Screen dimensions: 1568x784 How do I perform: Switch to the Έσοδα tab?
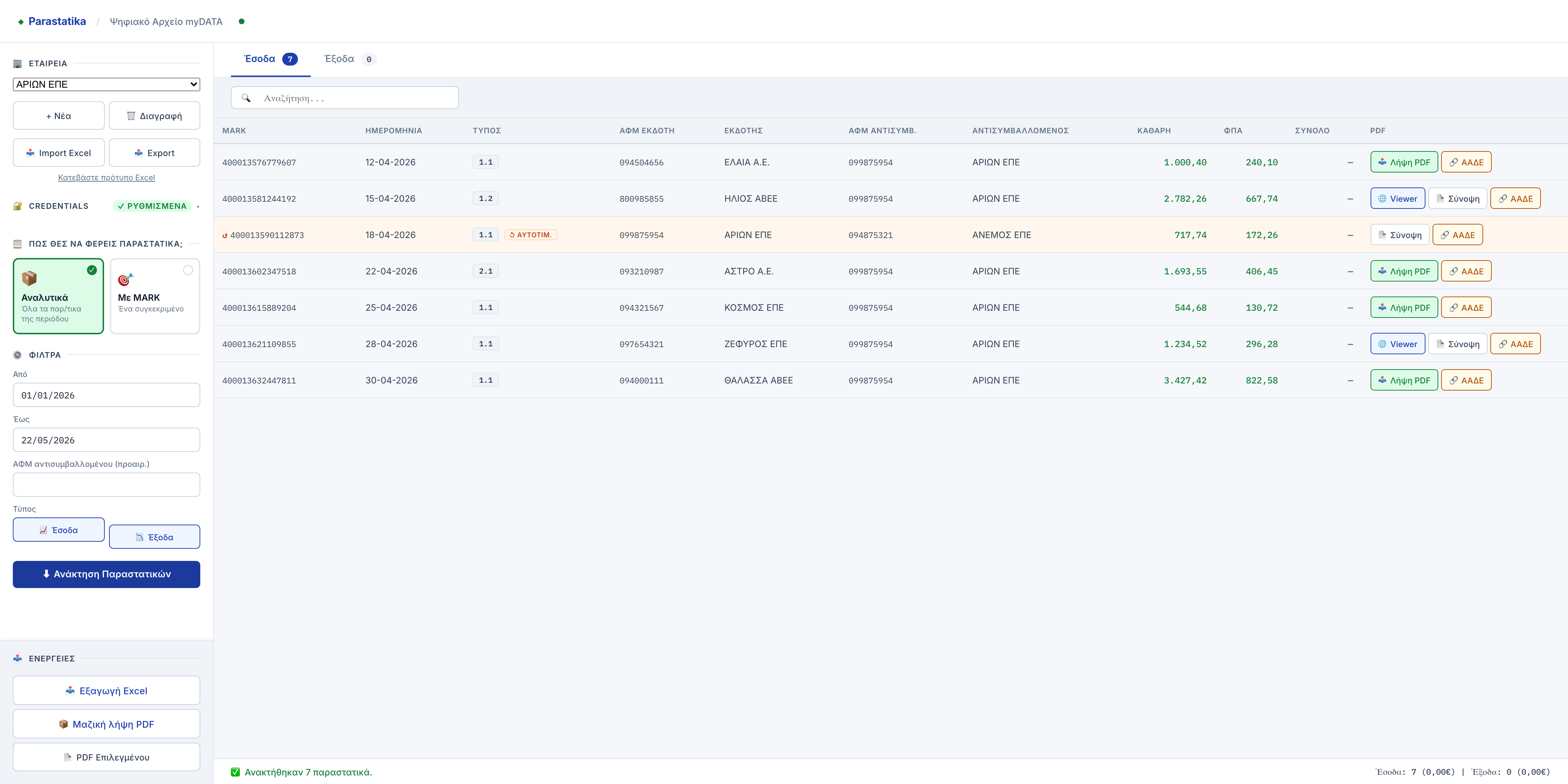click(x=270, y=59)
